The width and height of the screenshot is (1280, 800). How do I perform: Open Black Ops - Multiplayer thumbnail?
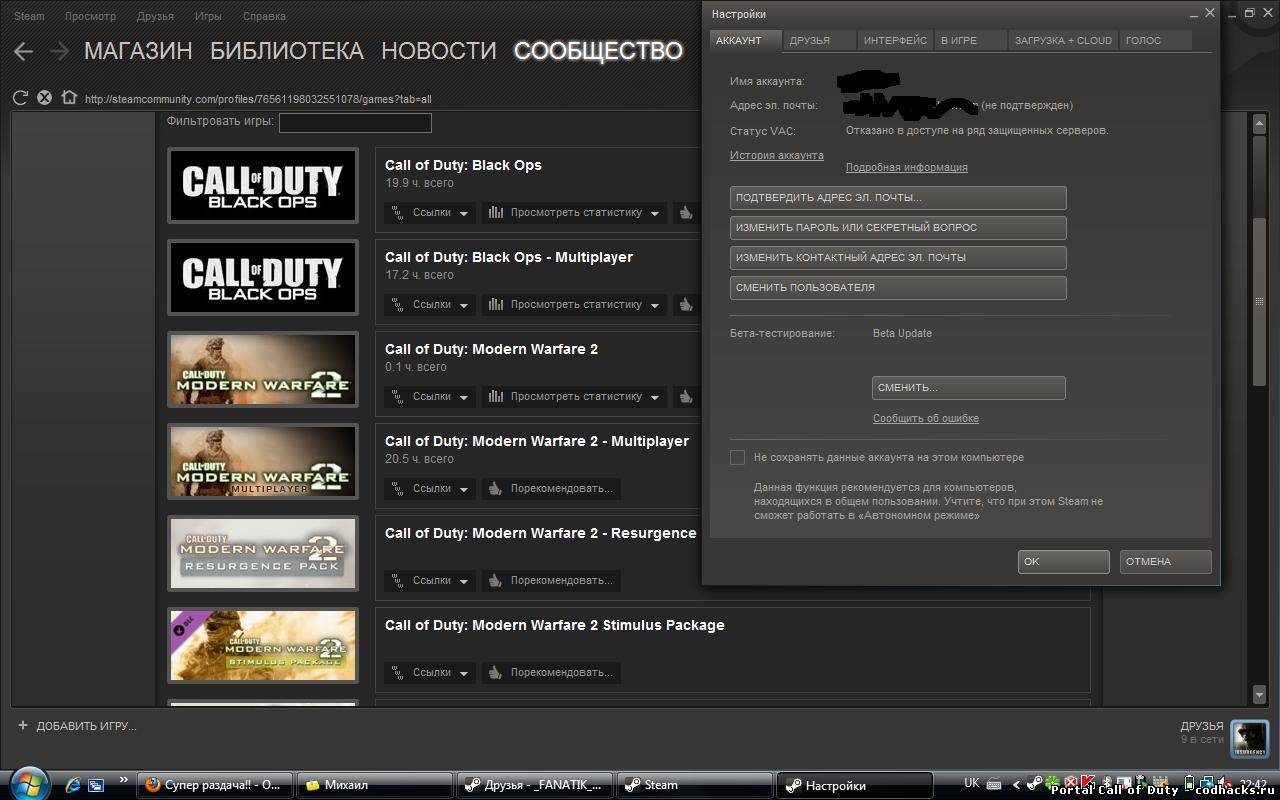tap(263, 277)
